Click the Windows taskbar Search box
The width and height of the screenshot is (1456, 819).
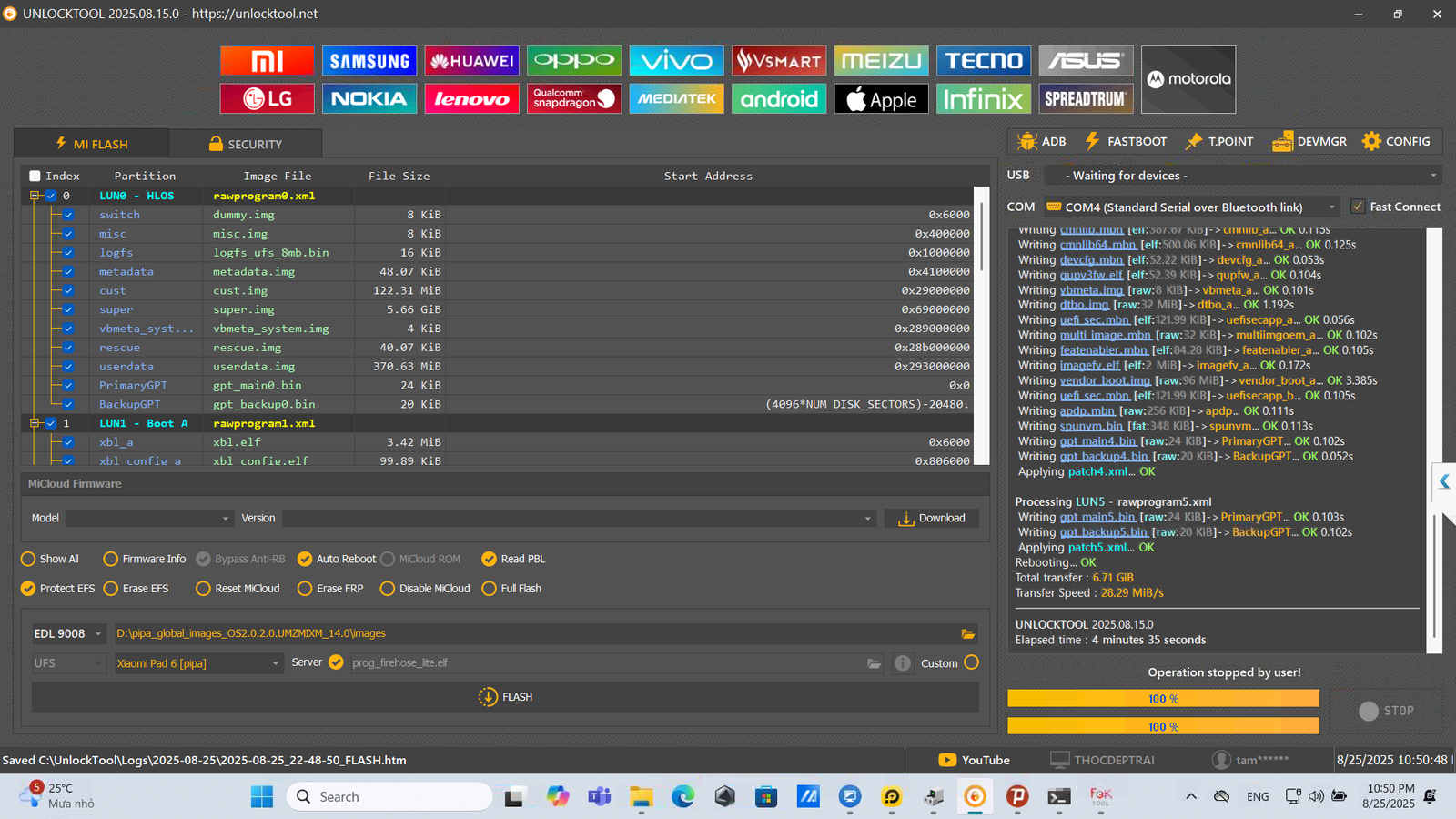pyautogui.click(x=389, y=797)
